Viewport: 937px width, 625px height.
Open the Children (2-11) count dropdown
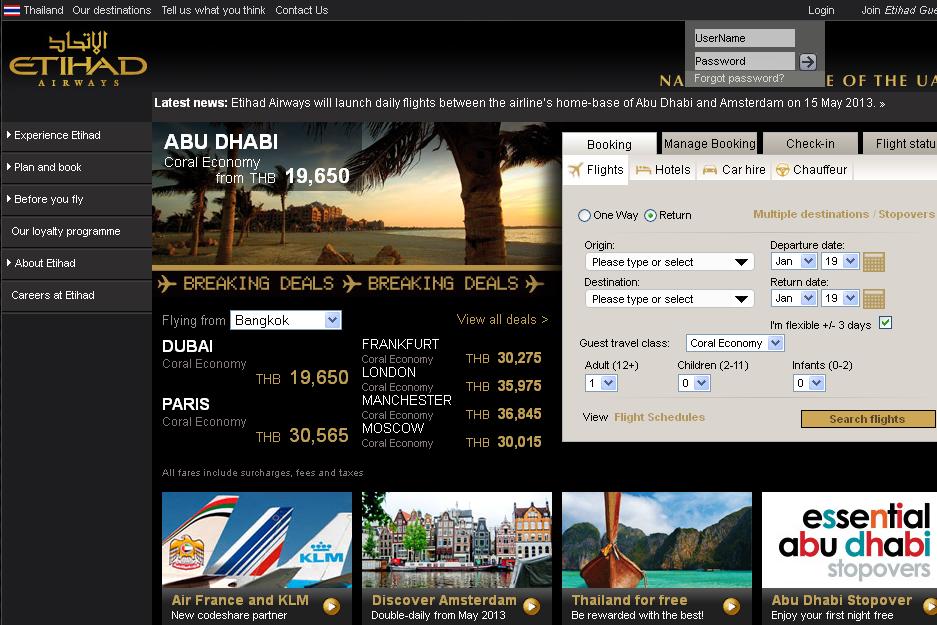click(694, 383)
